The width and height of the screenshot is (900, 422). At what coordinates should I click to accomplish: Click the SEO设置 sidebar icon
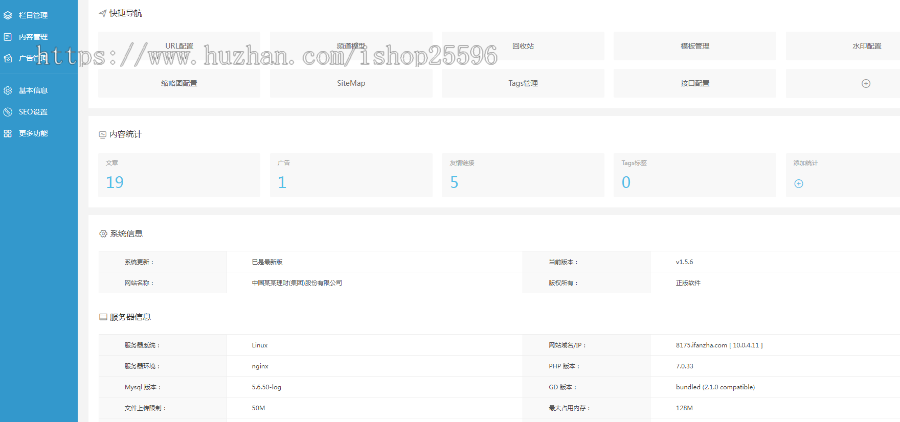pos(7,112)
